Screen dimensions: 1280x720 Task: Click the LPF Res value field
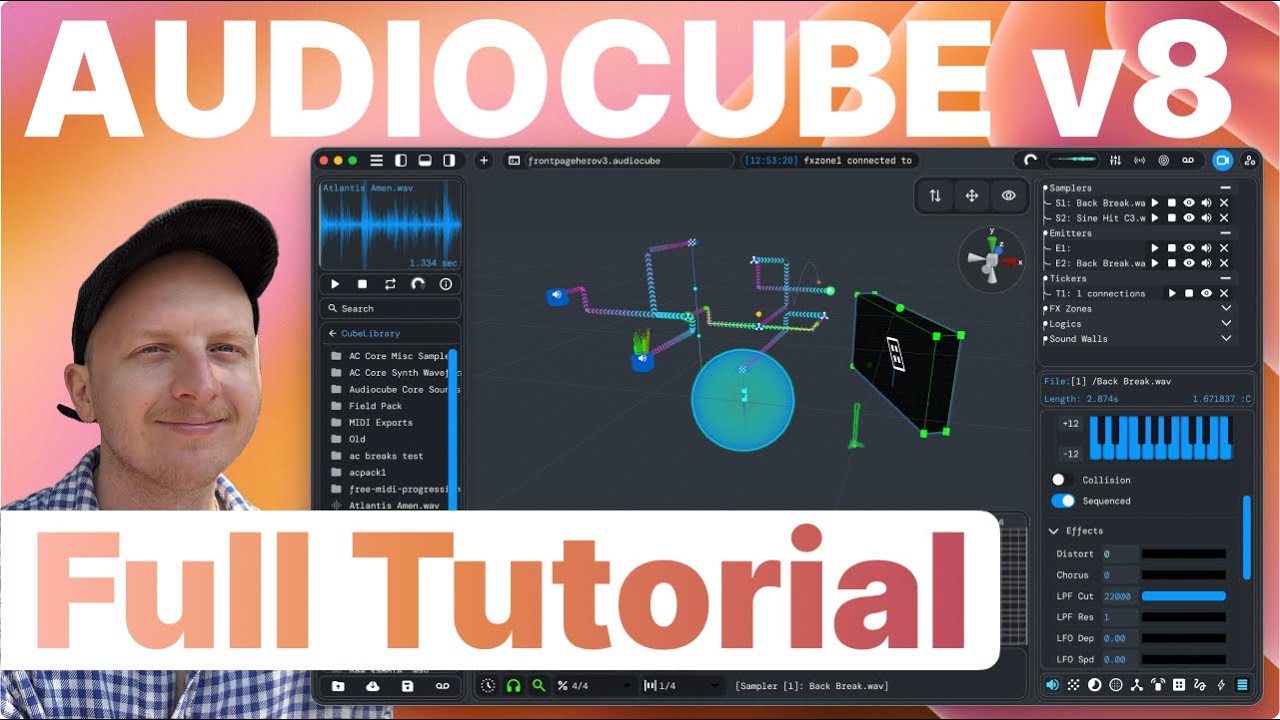1120,617
